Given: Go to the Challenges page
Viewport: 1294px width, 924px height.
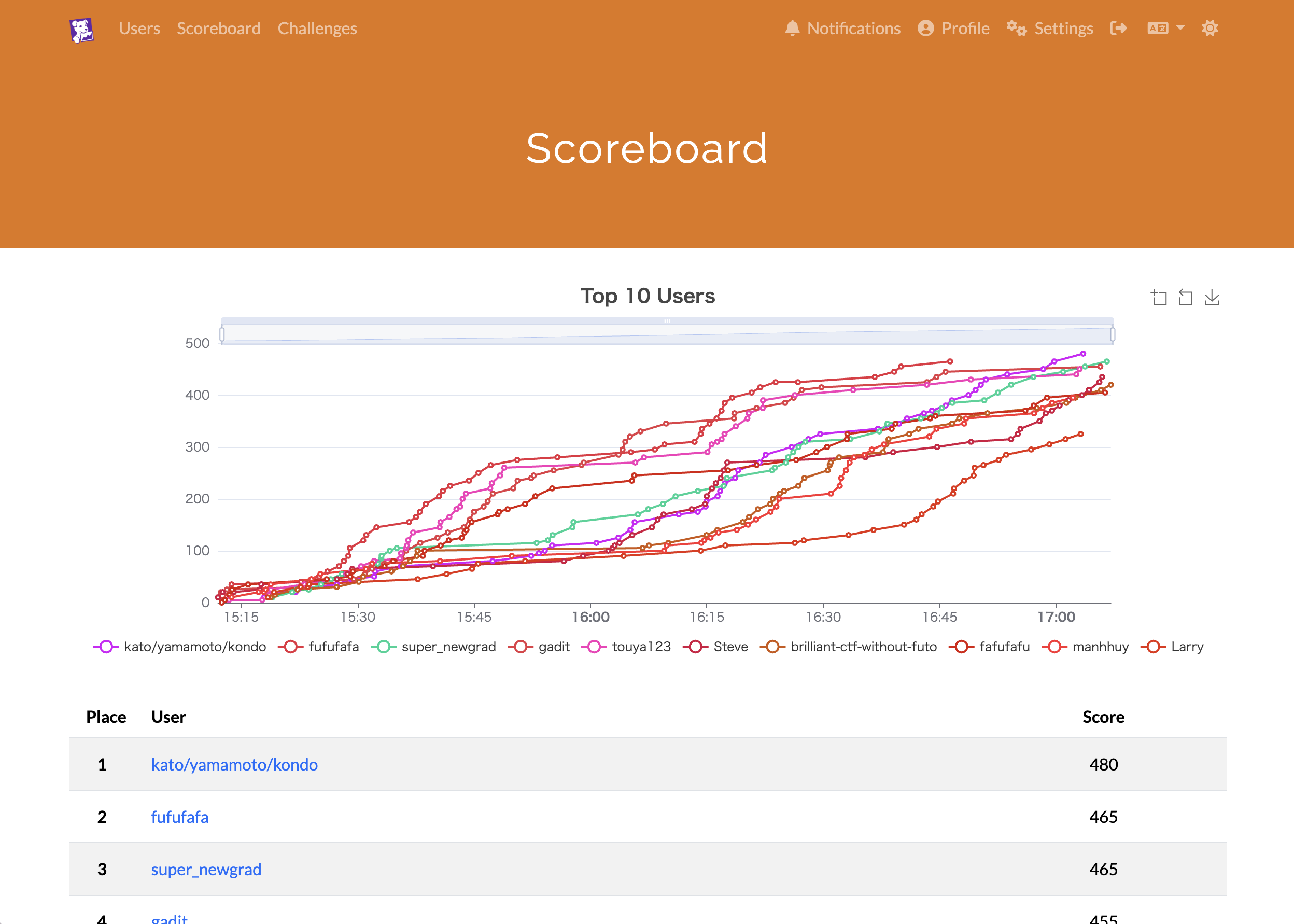Looking at the screenshot, I should coord(317,29).
